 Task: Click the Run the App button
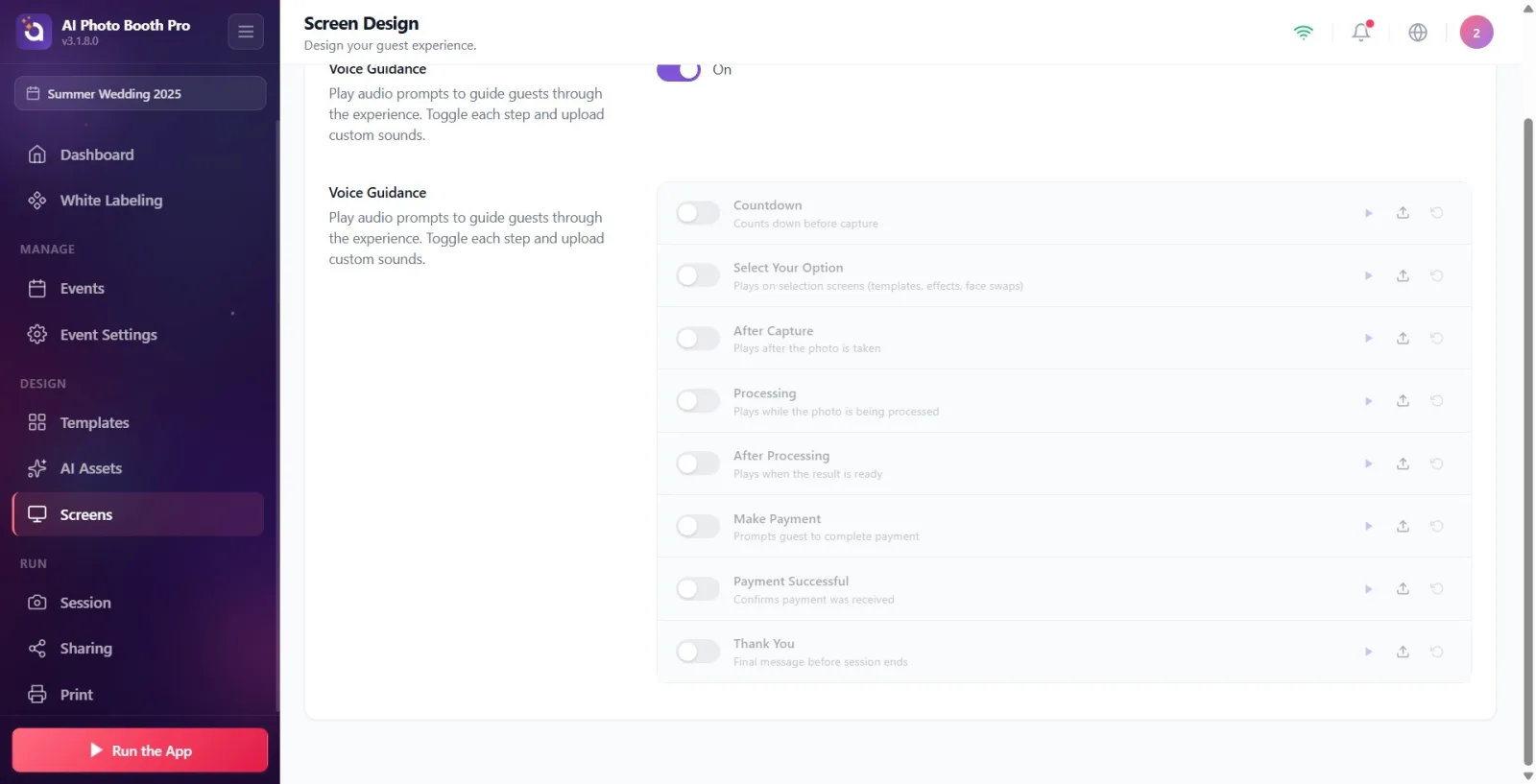140,750
